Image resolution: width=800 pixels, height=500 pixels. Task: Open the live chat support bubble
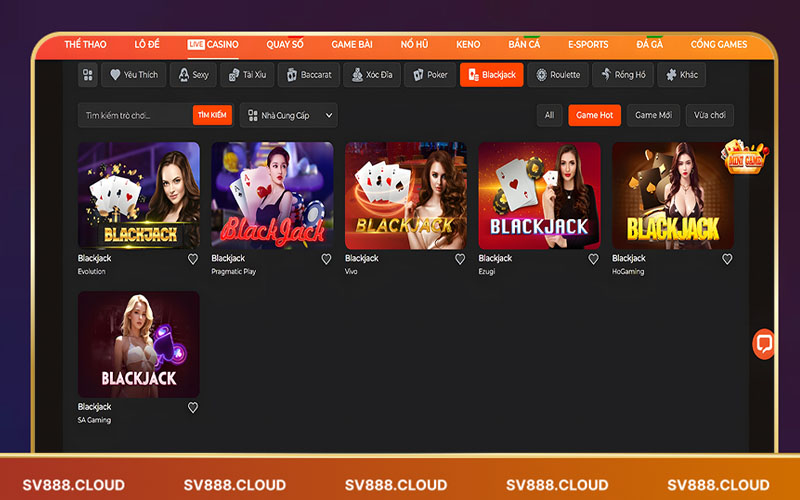point(764,344)
